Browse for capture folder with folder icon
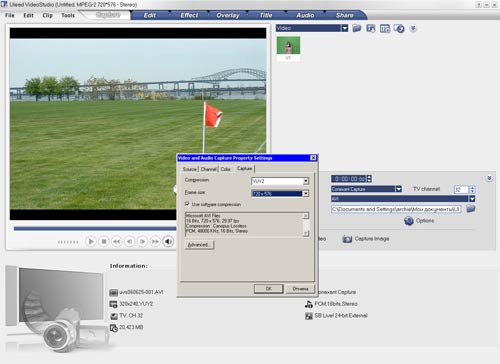Viewport: 500px width, 364px height. [471, 209]
